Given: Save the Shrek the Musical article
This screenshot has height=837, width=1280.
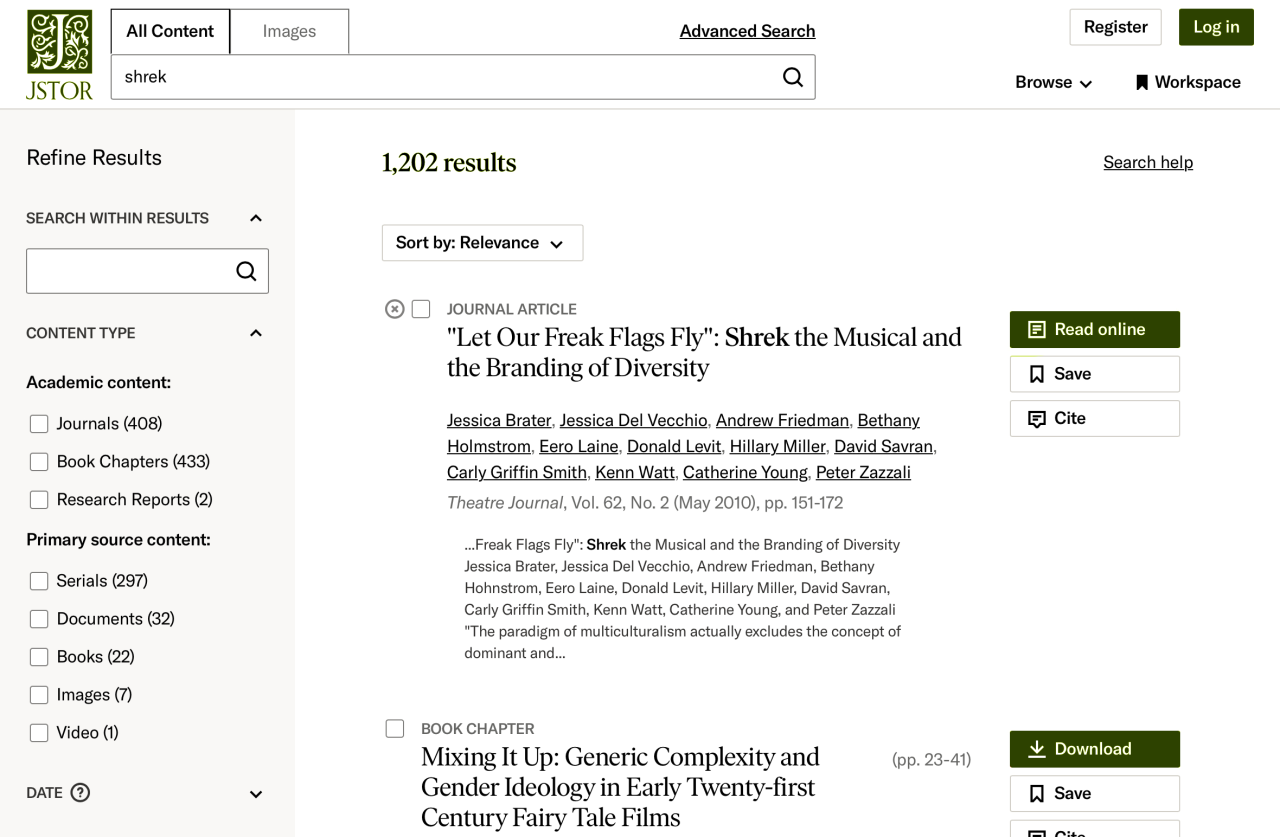Looking at the screenshot, I should click(x=1095, y=374).
